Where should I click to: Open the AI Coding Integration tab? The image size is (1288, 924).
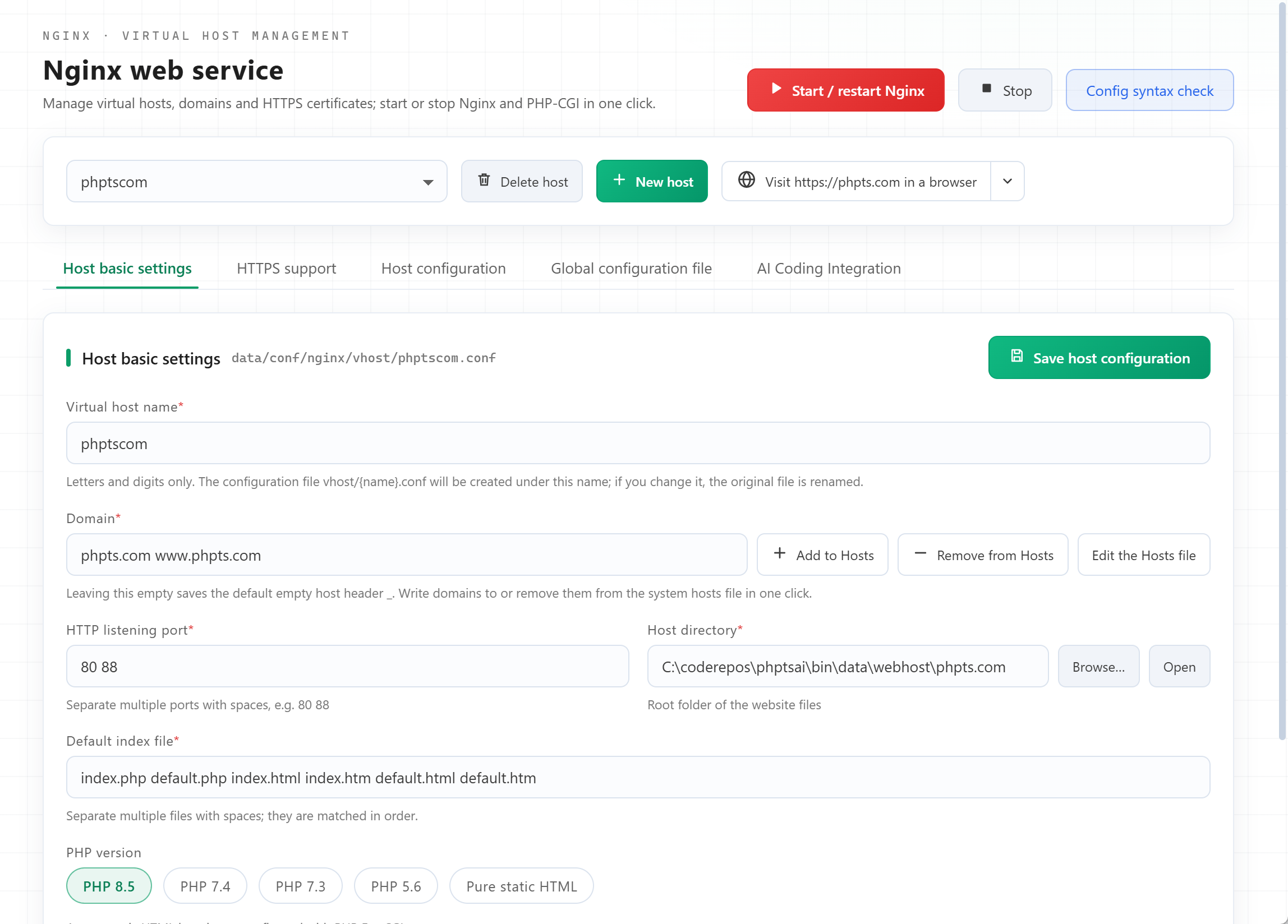click(829, 269)
